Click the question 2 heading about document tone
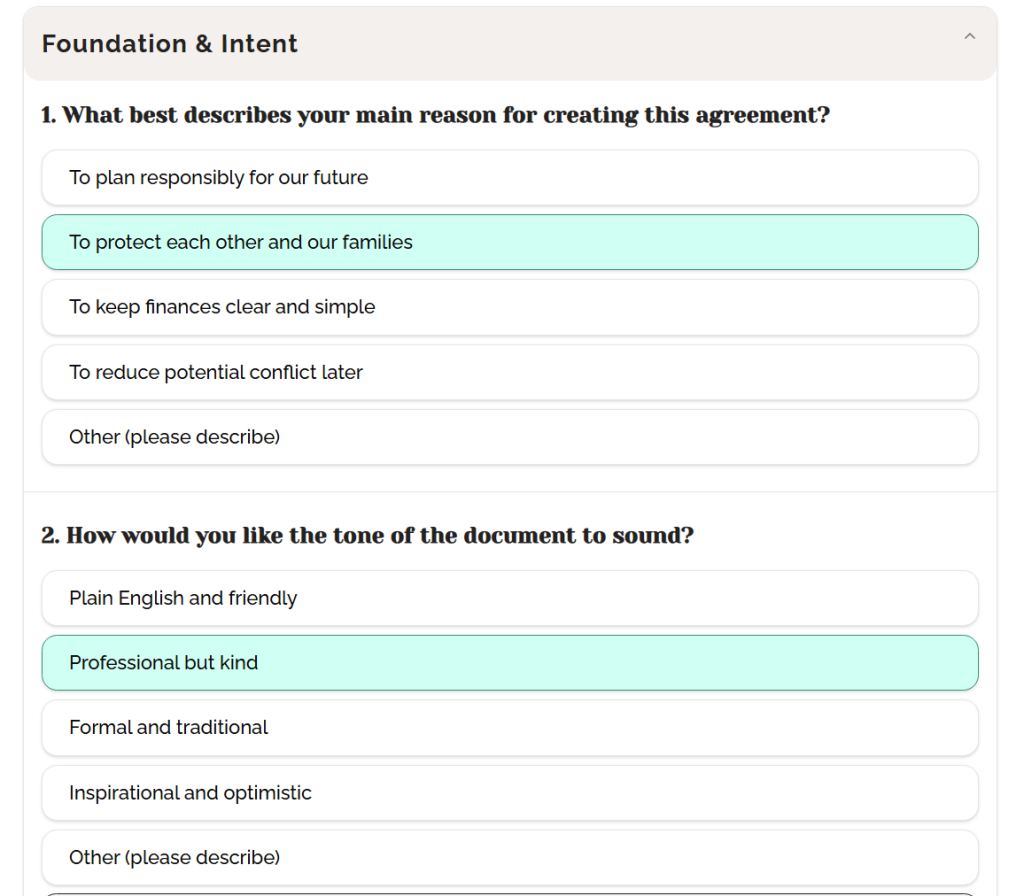The width and height of the screenshot is (1024, 896). [x=367, y=536]
